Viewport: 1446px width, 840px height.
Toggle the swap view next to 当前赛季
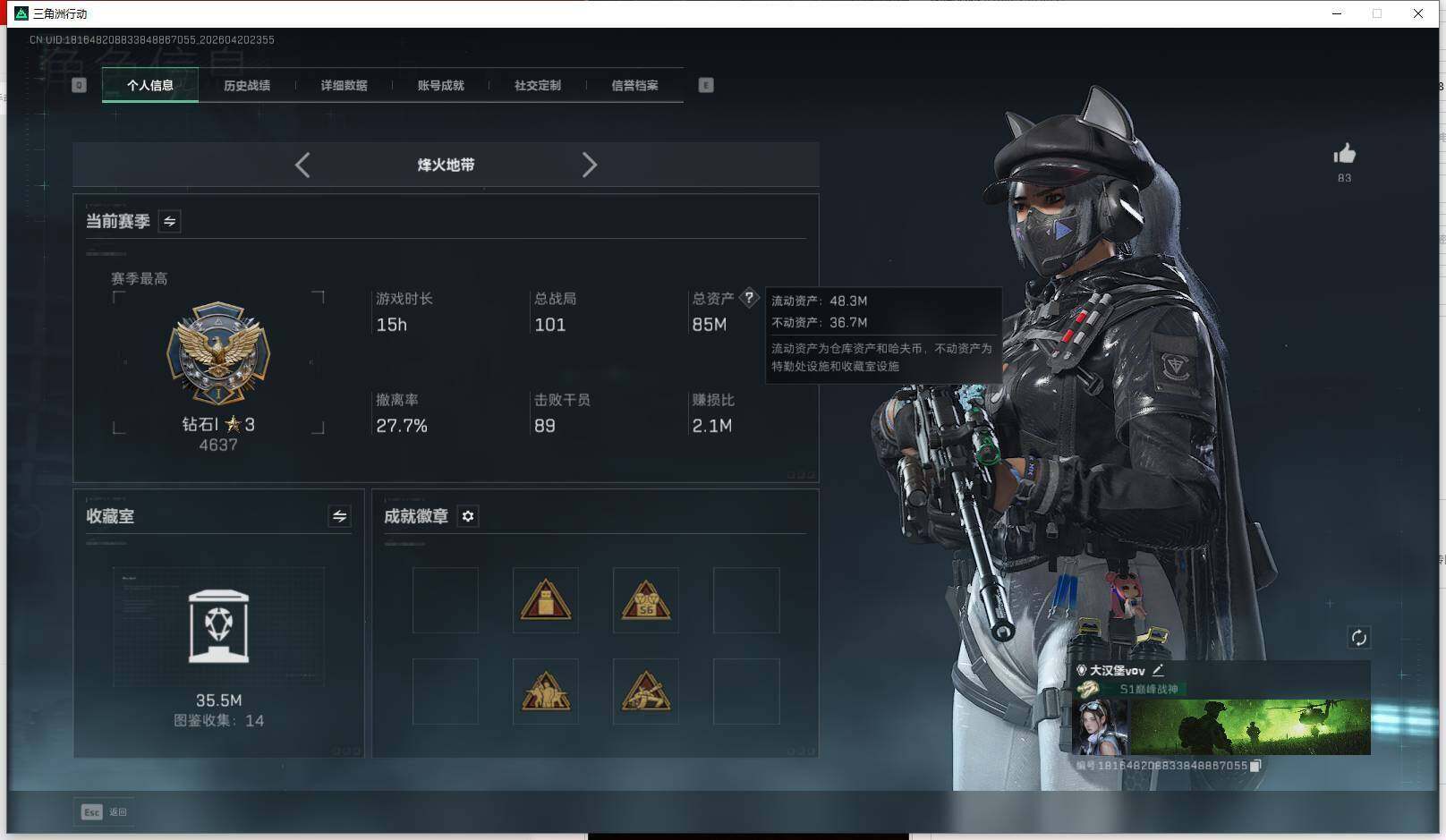(x=168, y=221)
